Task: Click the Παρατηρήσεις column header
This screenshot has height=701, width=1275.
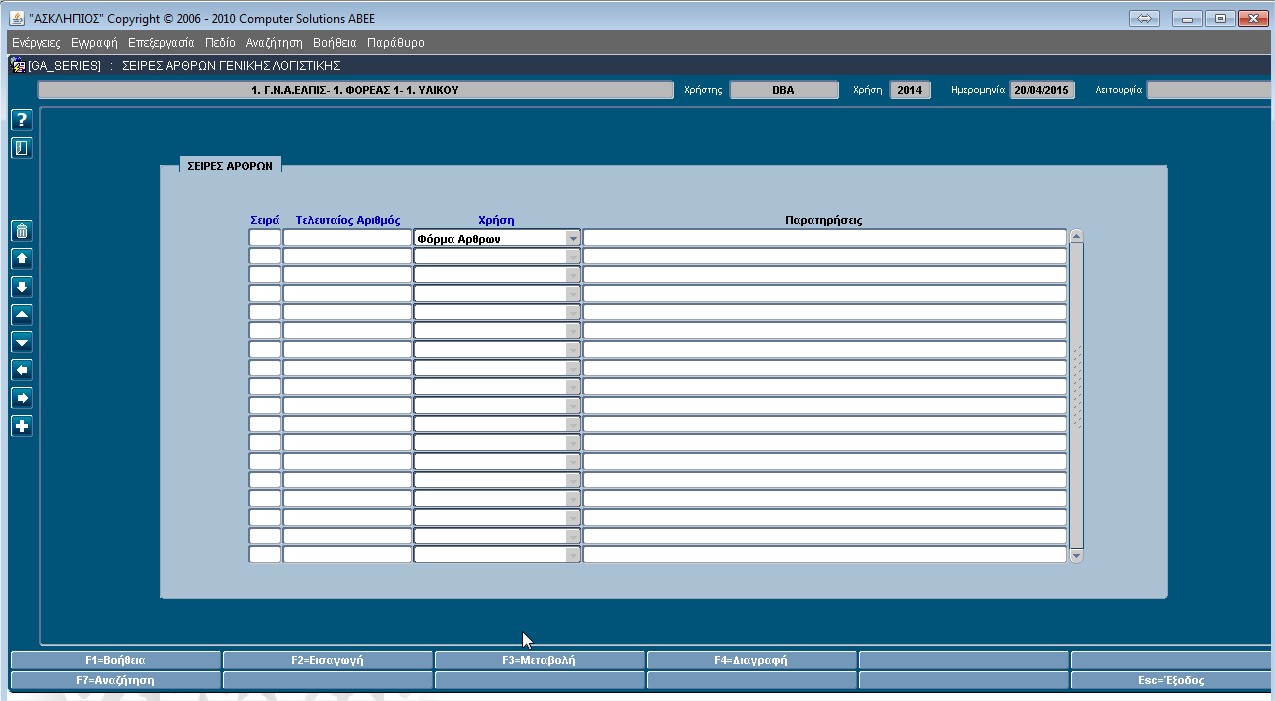Action: coord(824,220)
